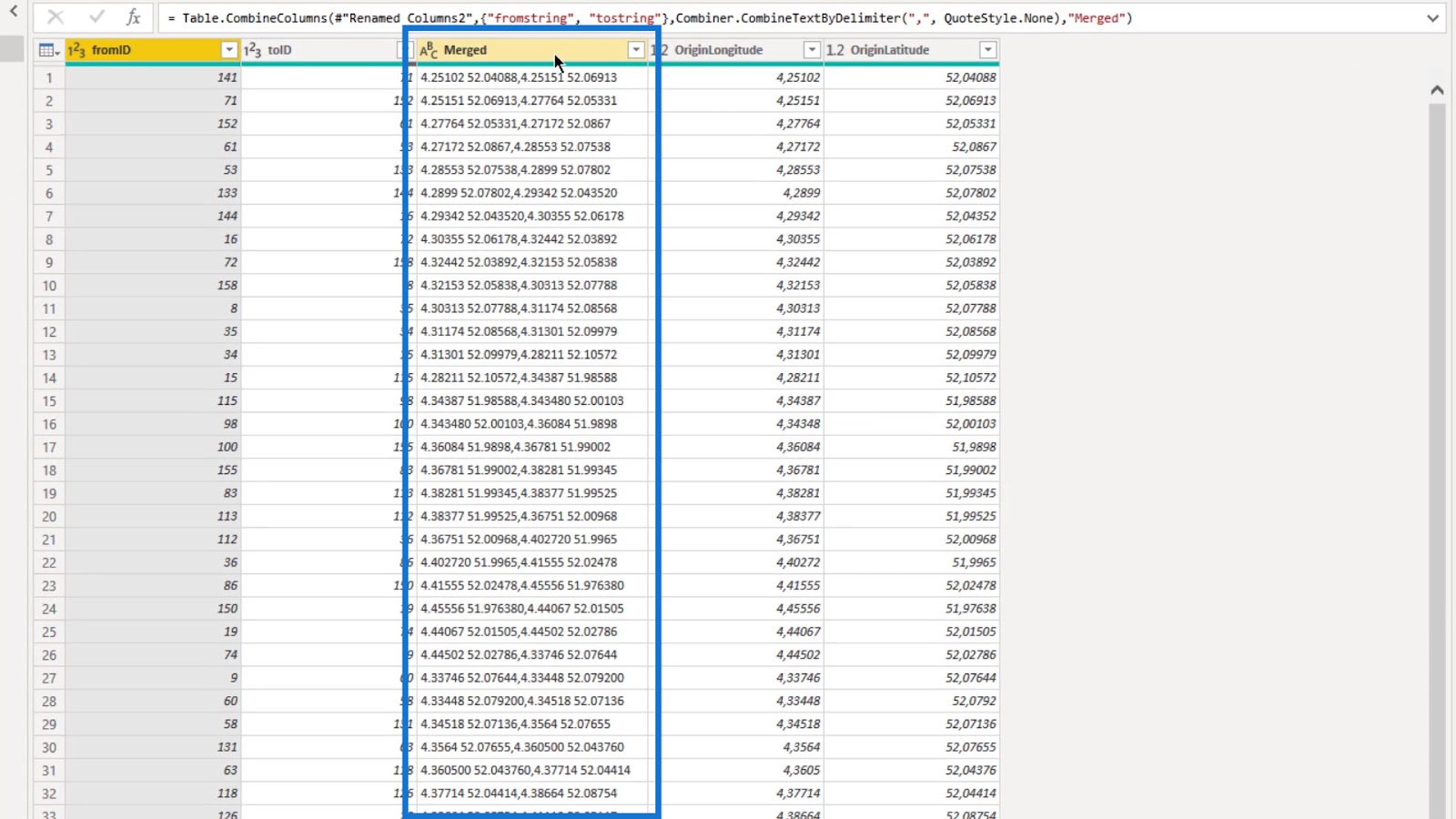Click OriginLatitude cell 52,10572
This screenshot has height=819, width=1456.
point(911,378)
